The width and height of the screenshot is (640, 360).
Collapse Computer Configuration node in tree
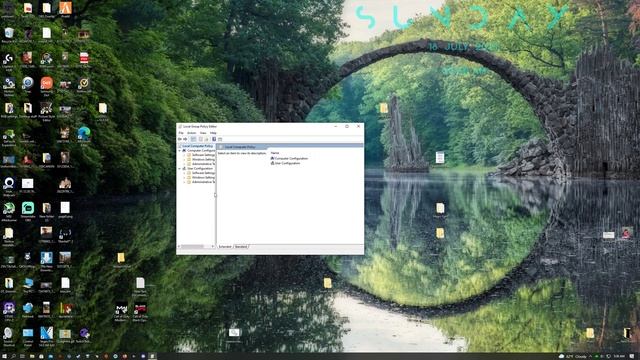click(180, 151)
